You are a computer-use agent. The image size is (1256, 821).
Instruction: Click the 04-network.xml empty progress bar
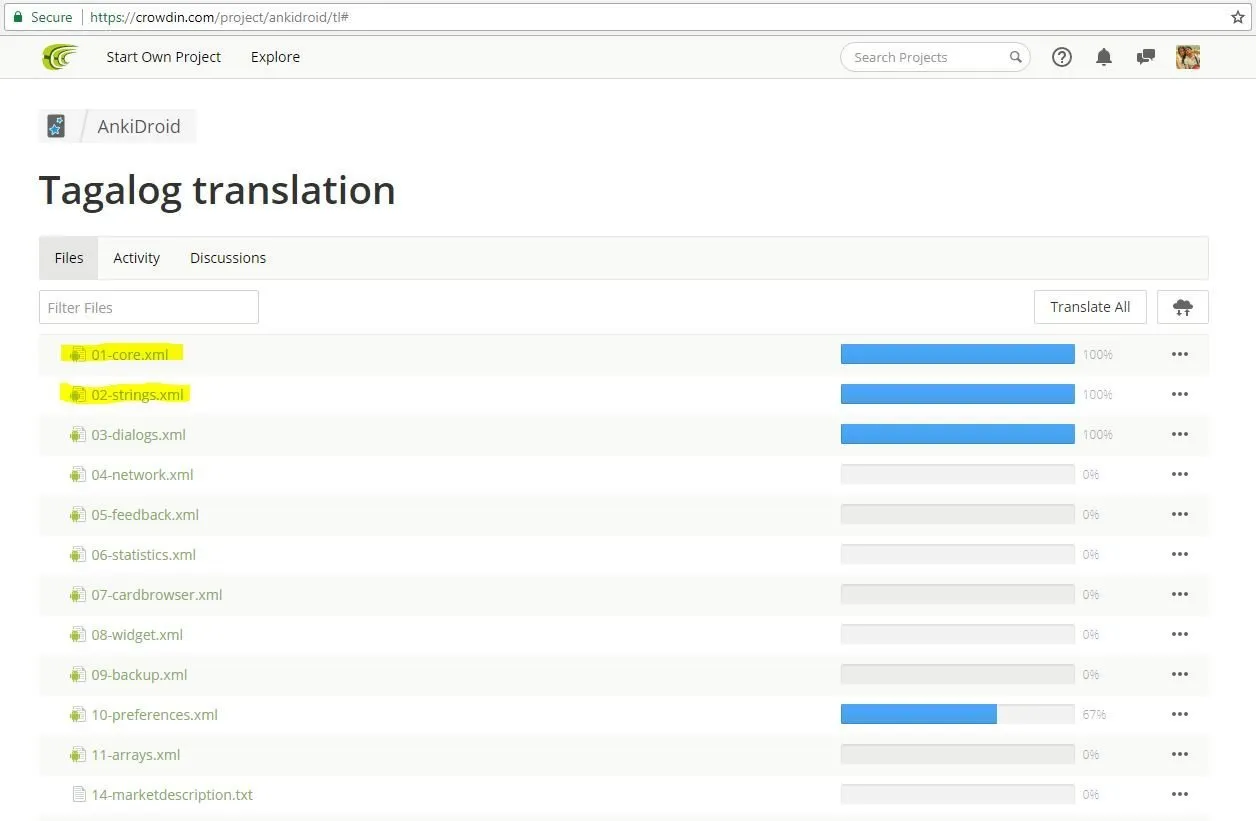(x=958, y=474)
